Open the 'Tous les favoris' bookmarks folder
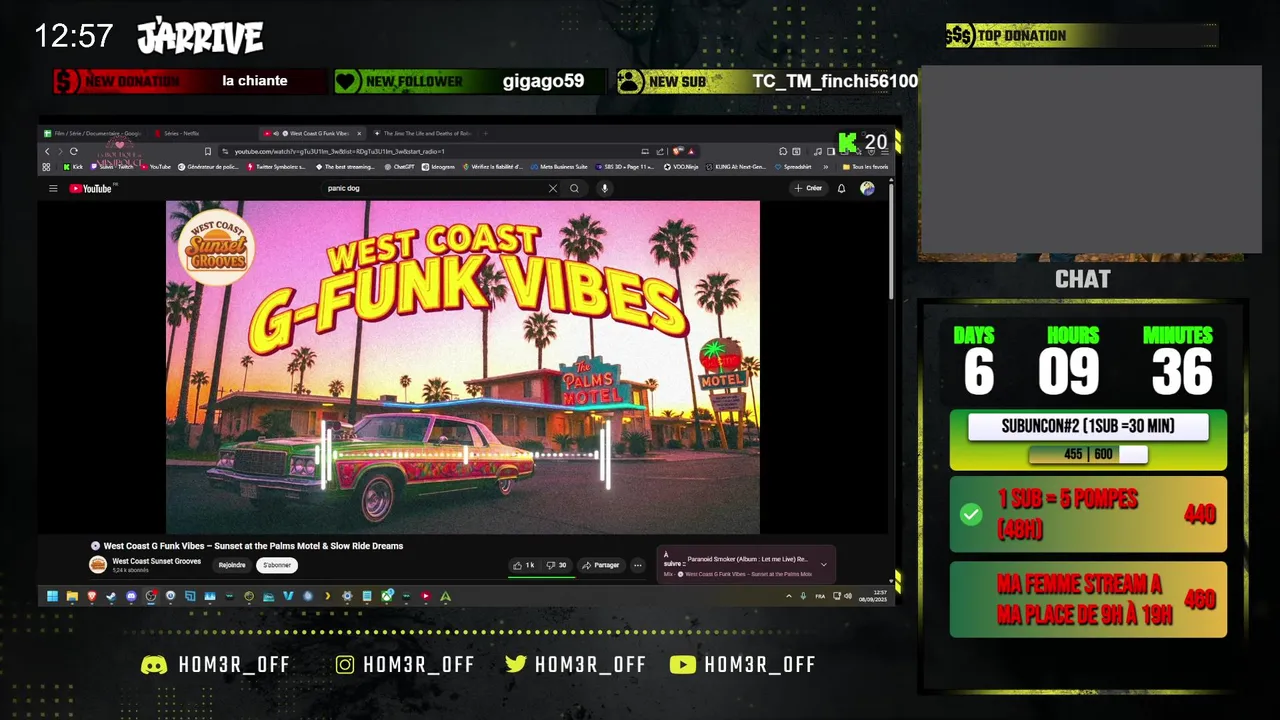 click(x=866, y=167)
